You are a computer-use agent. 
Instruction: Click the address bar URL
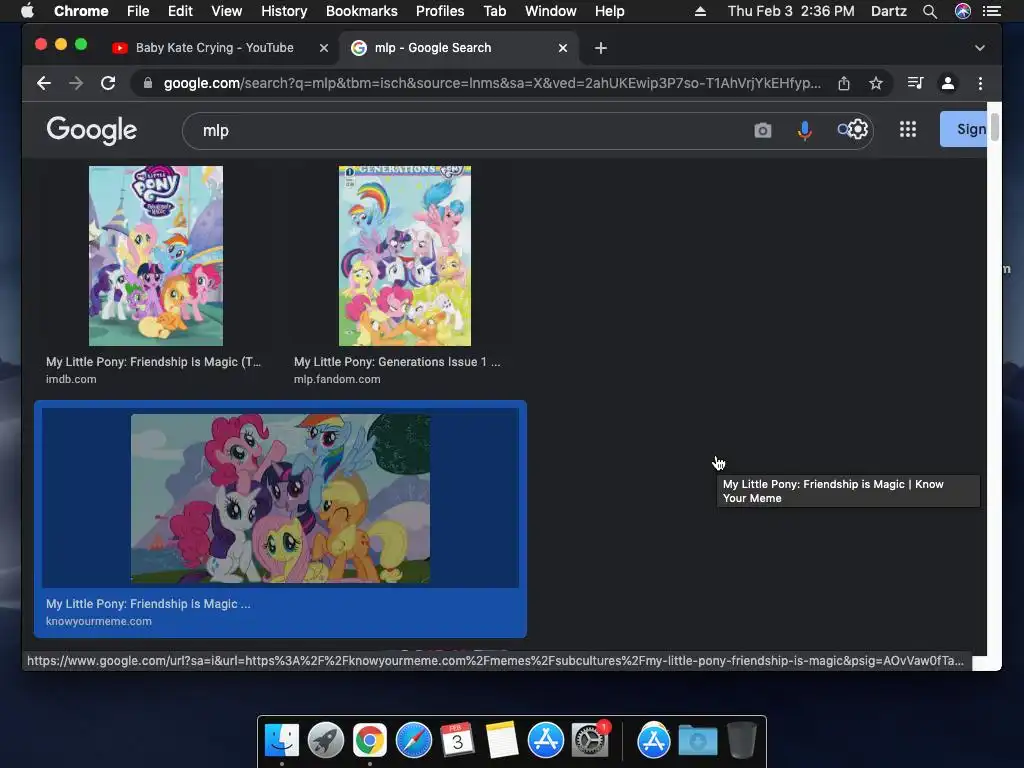492,83
